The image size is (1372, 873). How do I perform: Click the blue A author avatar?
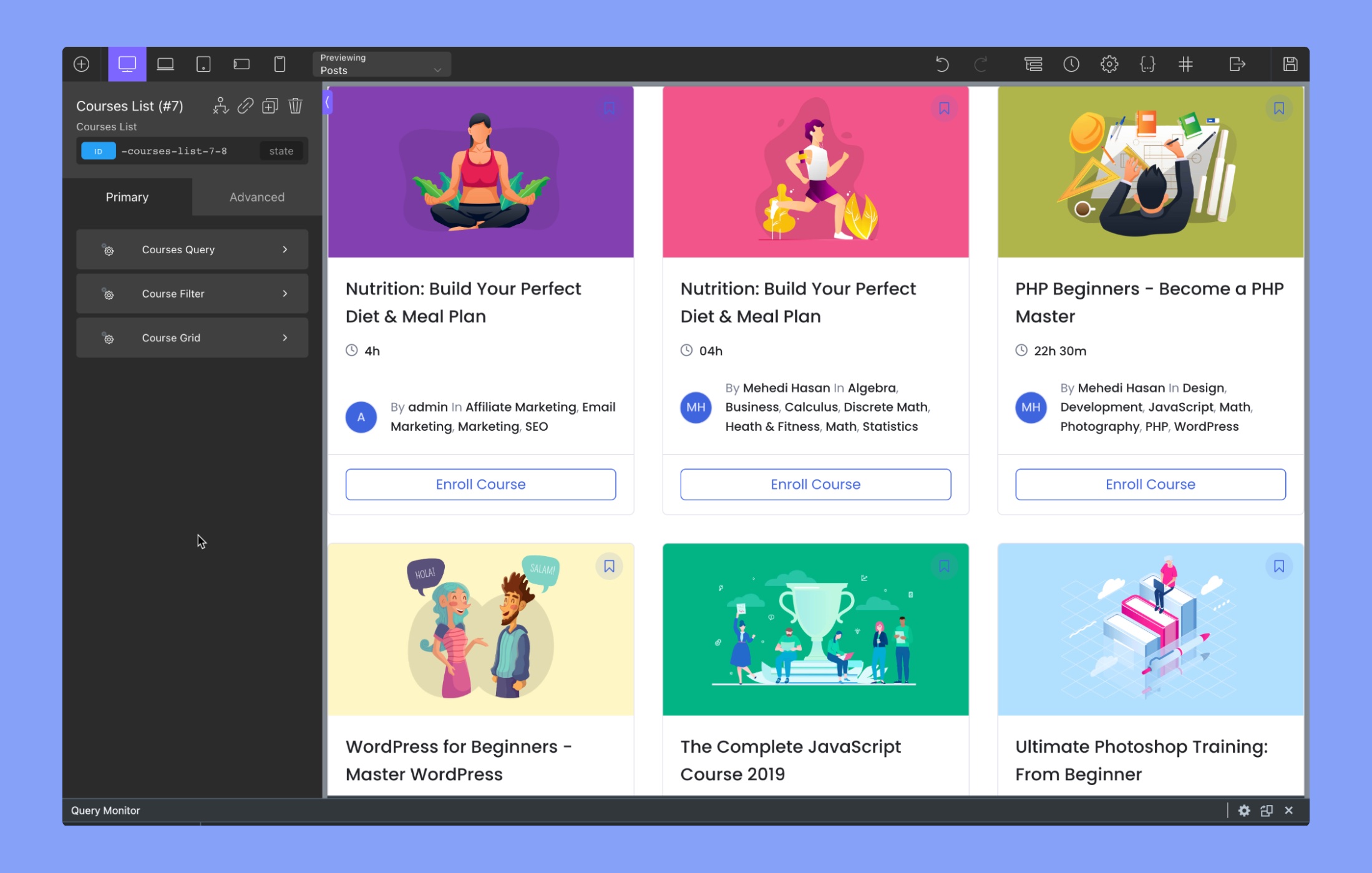pyautogui.click(x=361, y=417)
